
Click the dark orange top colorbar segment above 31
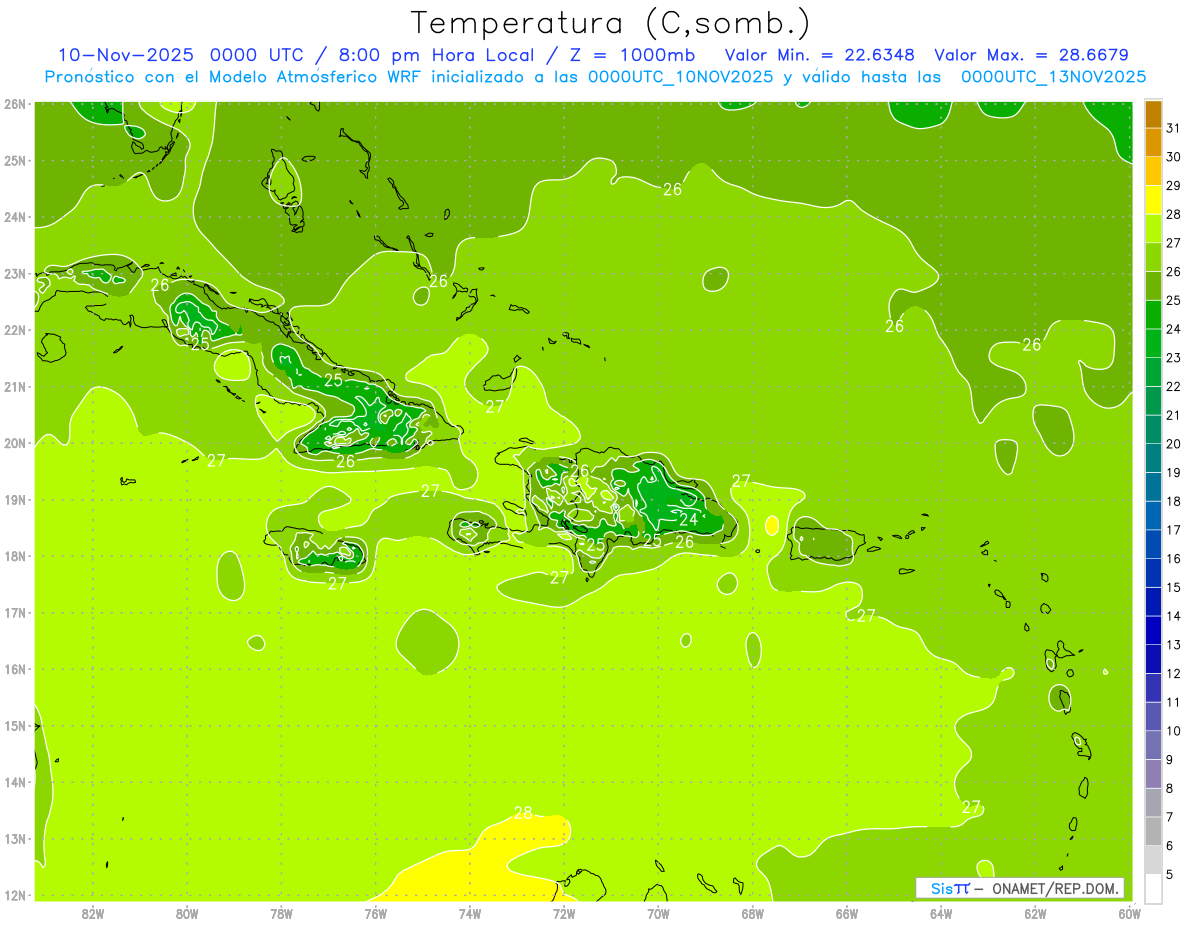(1153, 114)
